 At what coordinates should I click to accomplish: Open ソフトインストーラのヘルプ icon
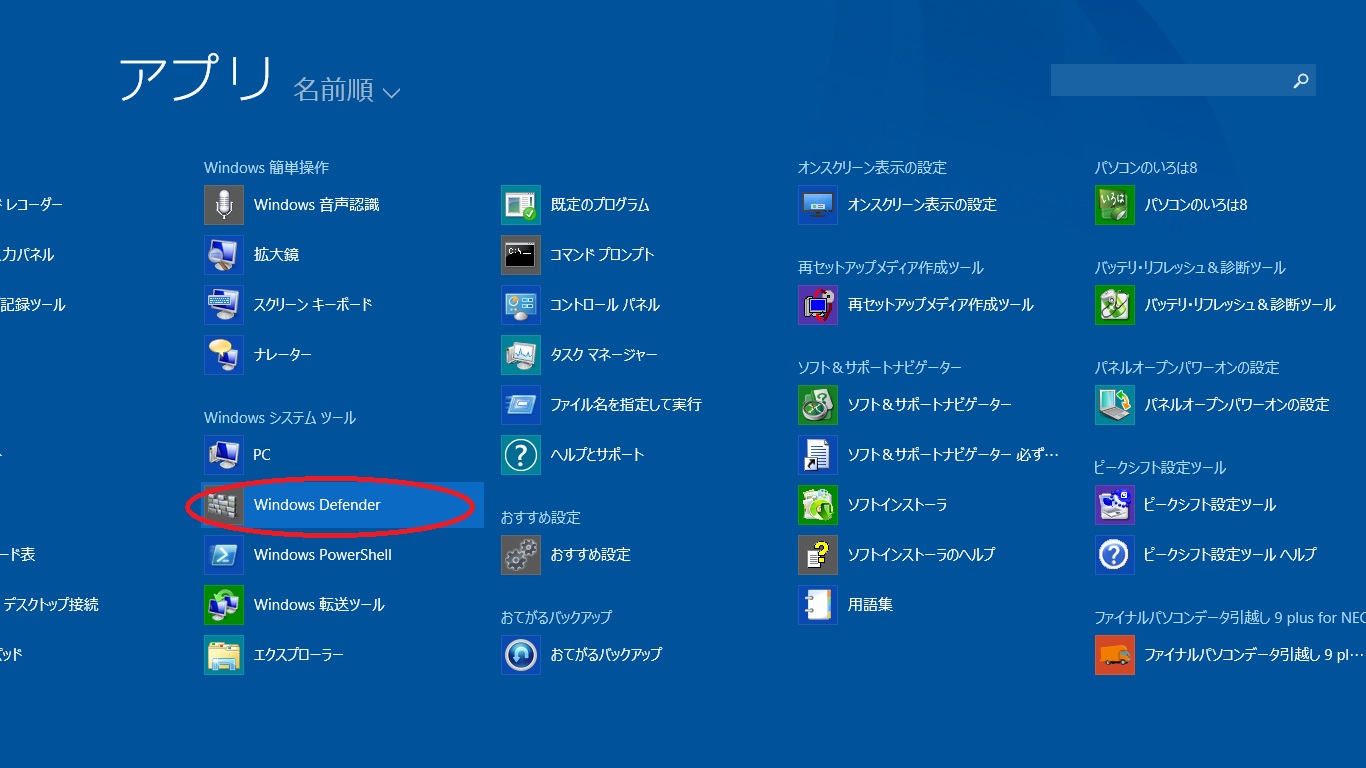(x=818, y=555)
